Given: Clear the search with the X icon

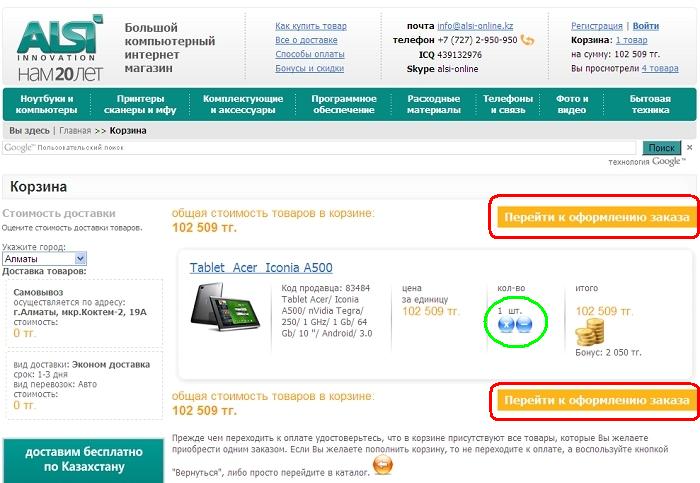Looking at the screenshot, I should 690,147.
